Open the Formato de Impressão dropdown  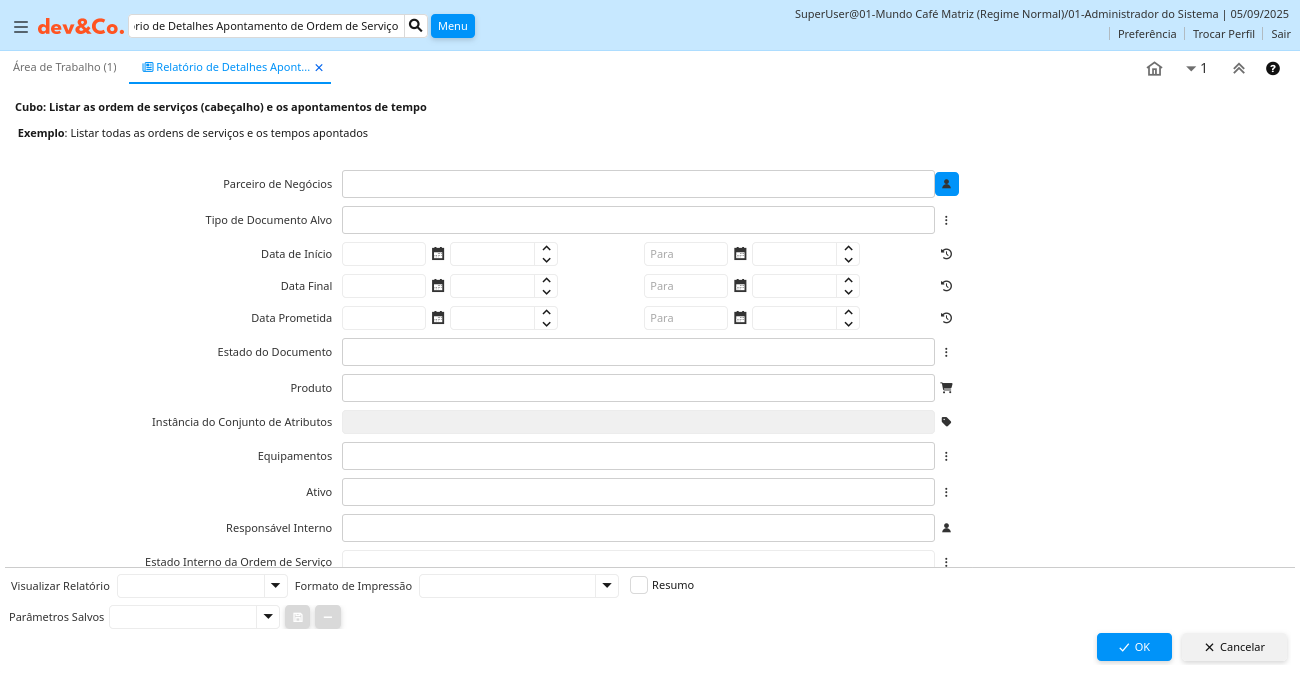coord(606,585)
